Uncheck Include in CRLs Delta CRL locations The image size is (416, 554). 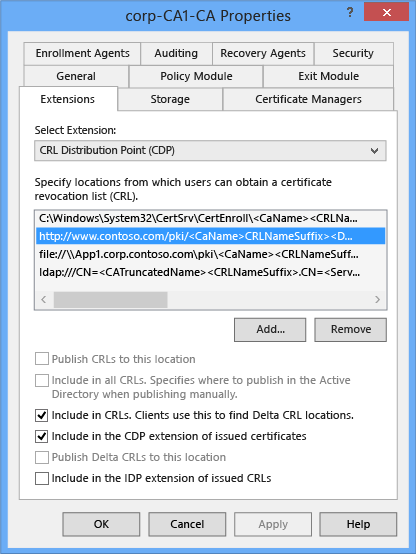coord(42,415)
